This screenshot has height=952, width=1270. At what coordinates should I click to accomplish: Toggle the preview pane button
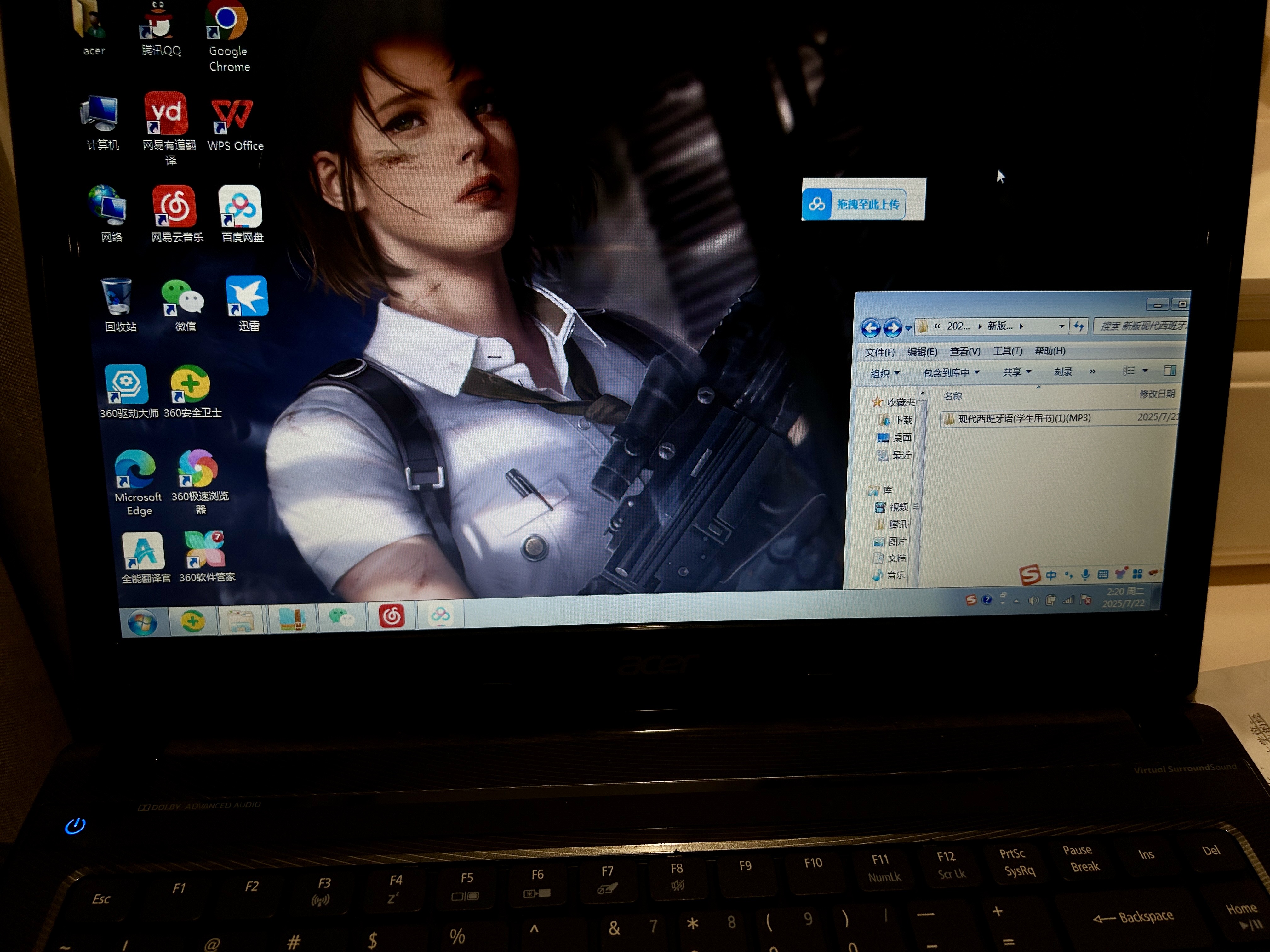(x=1170, y=370)
